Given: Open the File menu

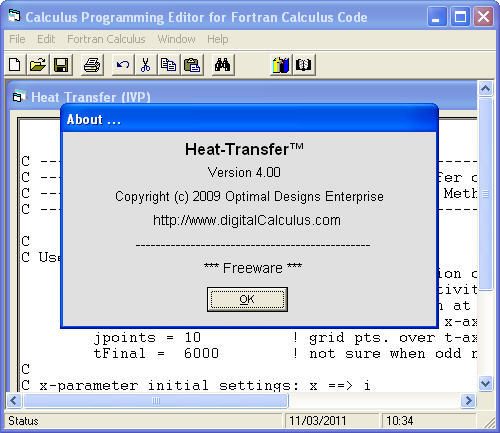Looking at the screenshot, I should [17, 39].
